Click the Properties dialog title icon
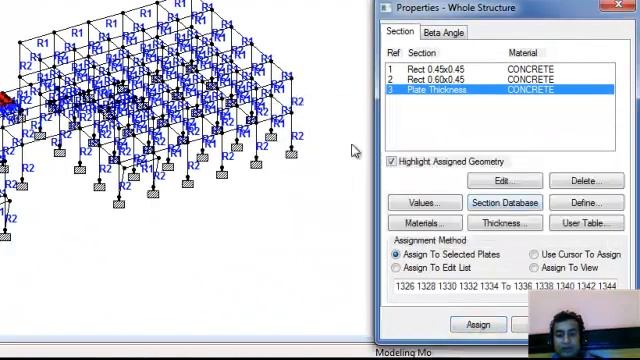Viewport: 640px width, 360px height. tap(385, 8)
